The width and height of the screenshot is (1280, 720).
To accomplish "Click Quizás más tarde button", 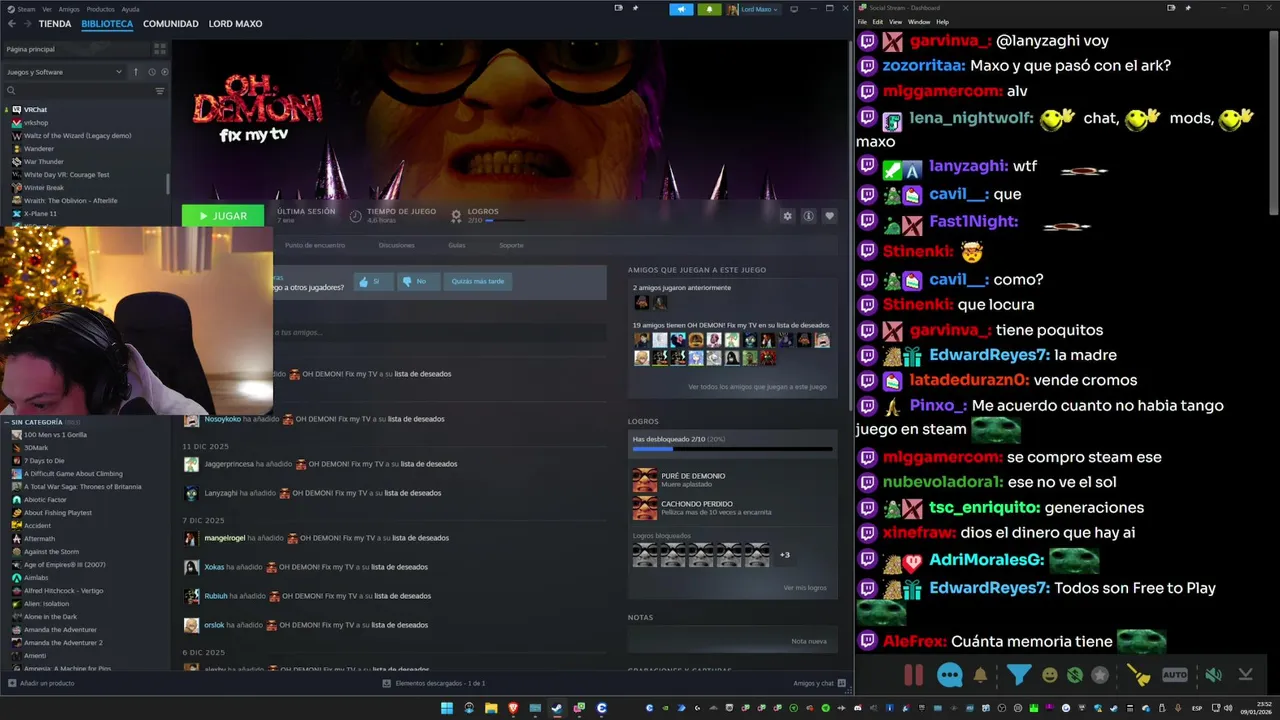I will [x=478, y=281].
